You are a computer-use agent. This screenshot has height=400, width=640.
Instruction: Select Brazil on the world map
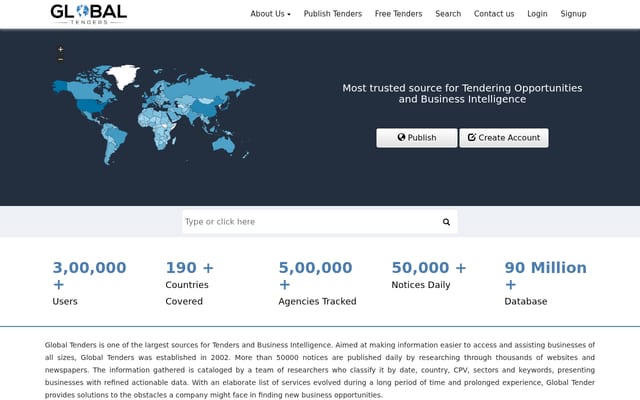coord(116,135)
